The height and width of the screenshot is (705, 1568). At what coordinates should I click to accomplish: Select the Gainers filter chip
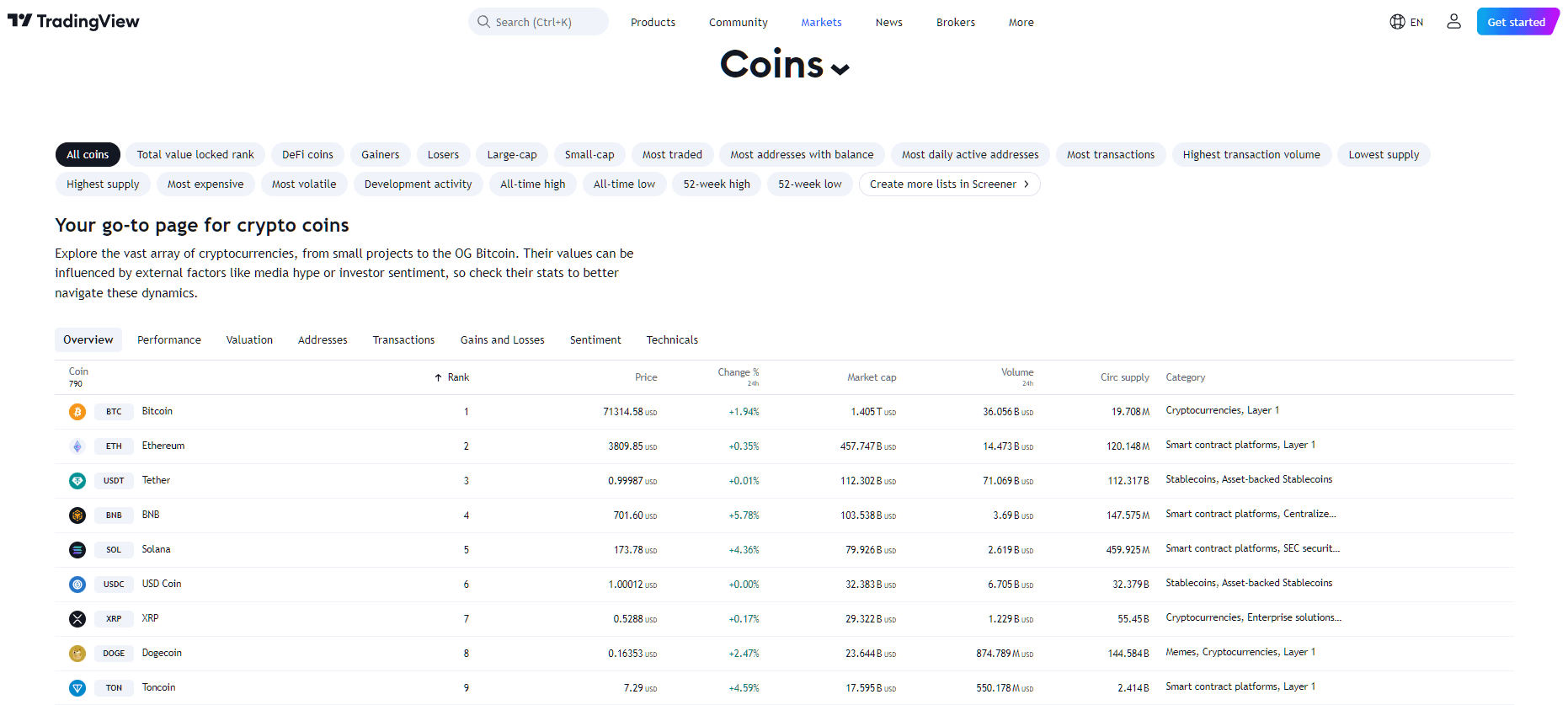381,155
